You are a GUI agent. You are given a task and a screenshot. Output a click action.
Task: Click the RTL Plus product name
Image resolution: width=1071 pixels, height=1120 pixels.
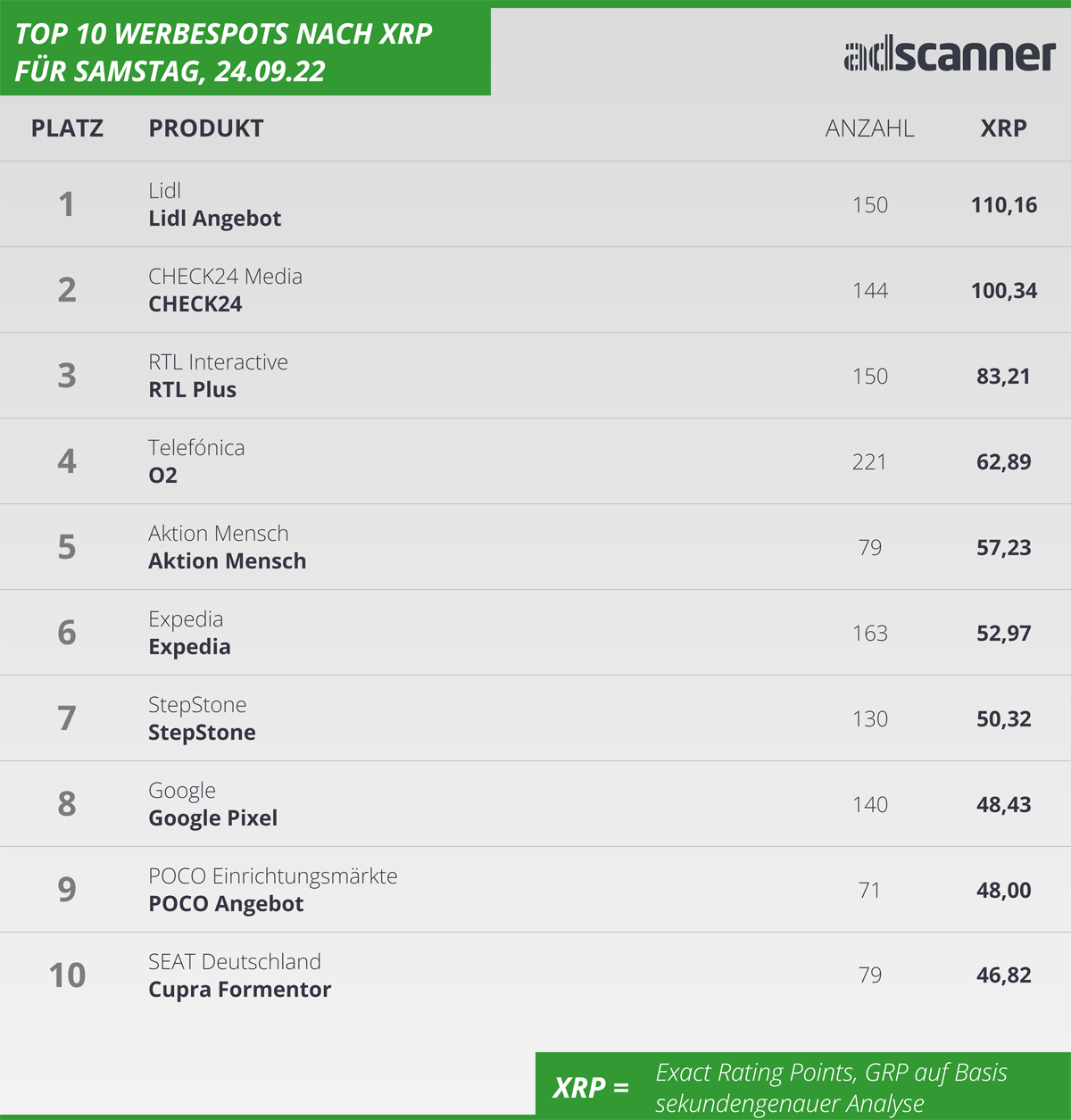point(193,390)
